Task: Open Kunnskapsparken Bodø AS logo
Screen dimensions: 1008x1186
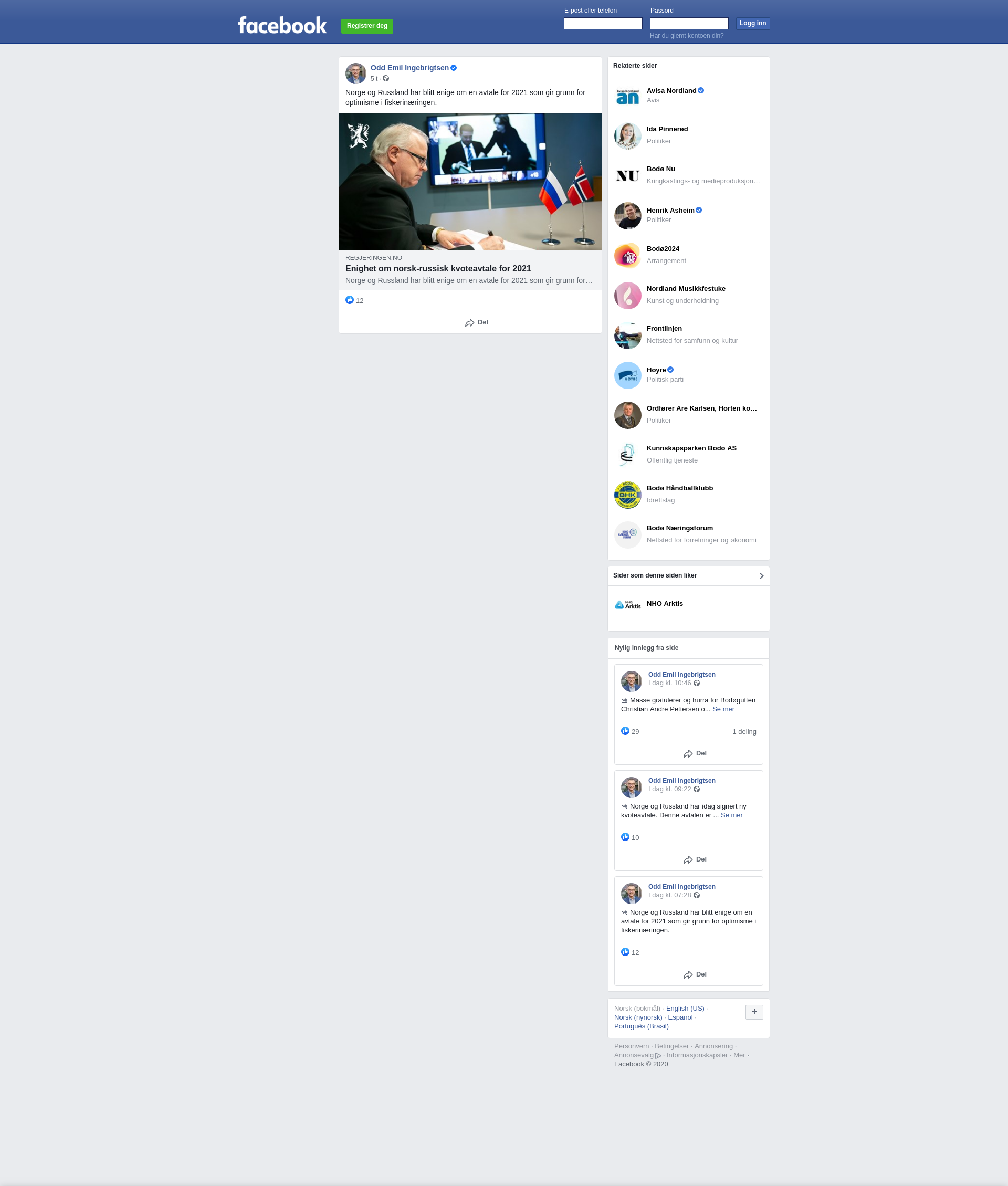Action: pos(627,455)
